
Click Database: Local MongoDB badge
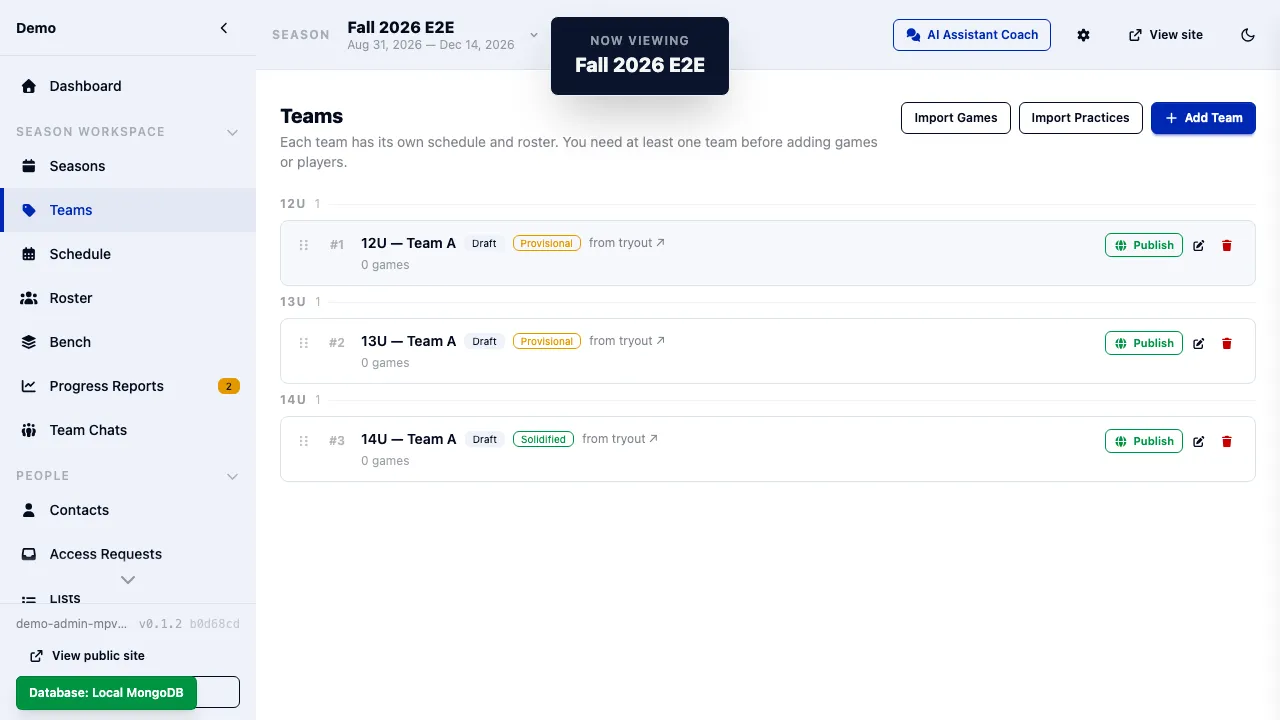pos(106,693)
